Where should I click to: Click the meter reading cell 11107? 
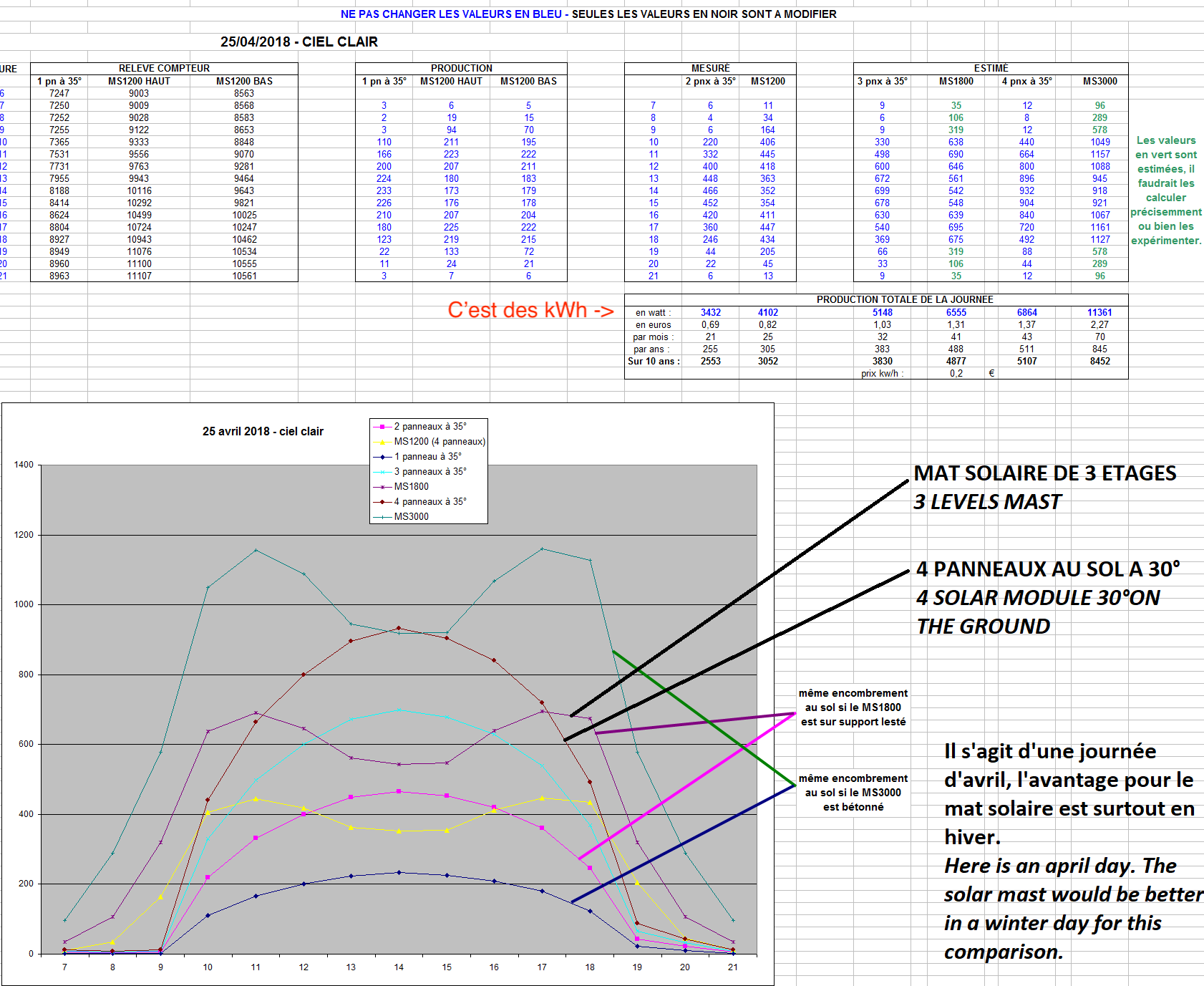[x=139, y=276]
